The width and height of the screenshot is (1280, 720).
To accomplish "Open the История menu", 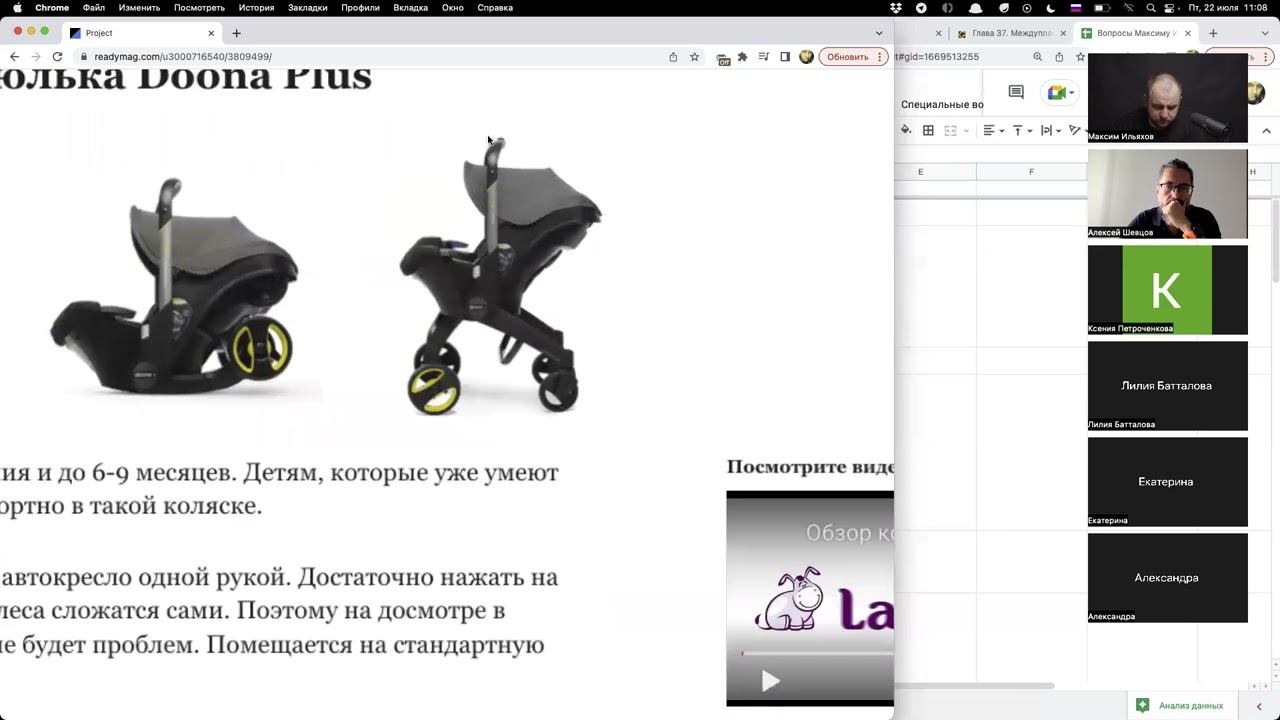I will click(256, 8).
